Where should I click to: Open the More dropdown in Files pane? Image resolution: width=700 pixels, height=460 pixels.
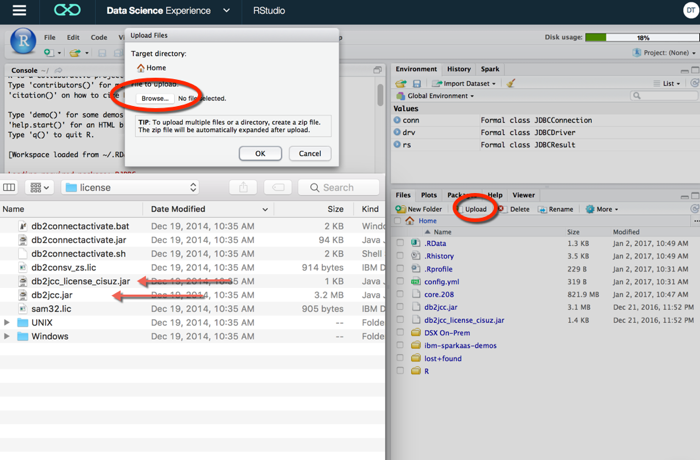click(x=602, y=209)
